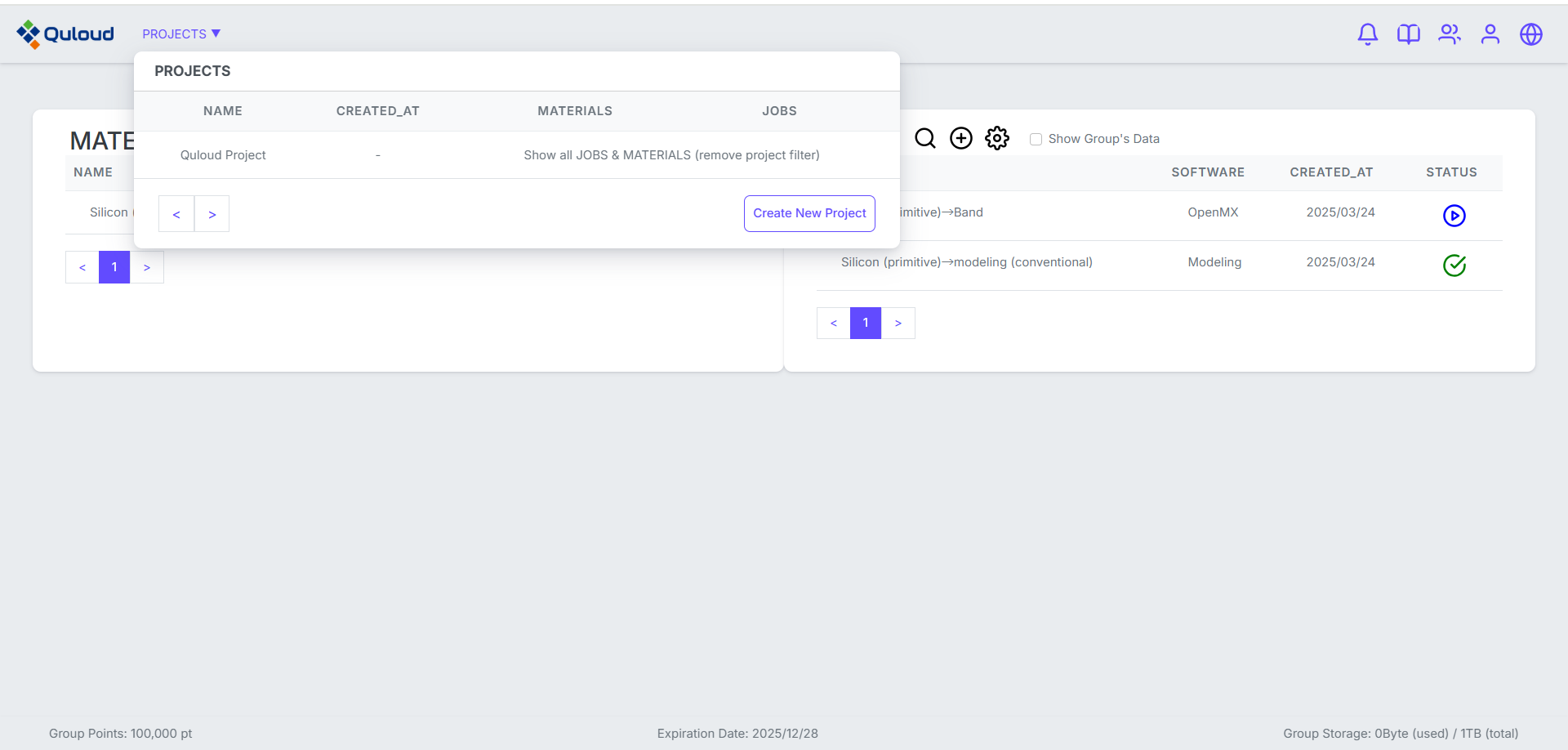The height and width of the screenshot is (750, 1568).
Task: Open the user account icon
Action: [x=1490, y=33]
